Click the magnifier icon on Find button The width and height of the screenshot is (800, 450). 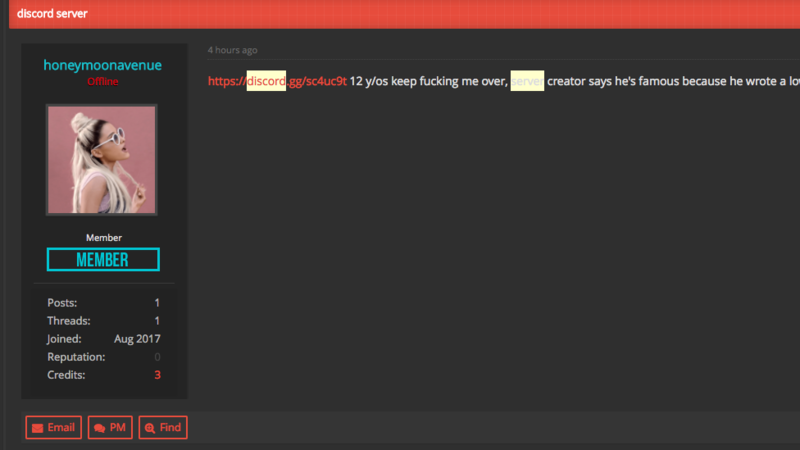[x=150, y=428]
